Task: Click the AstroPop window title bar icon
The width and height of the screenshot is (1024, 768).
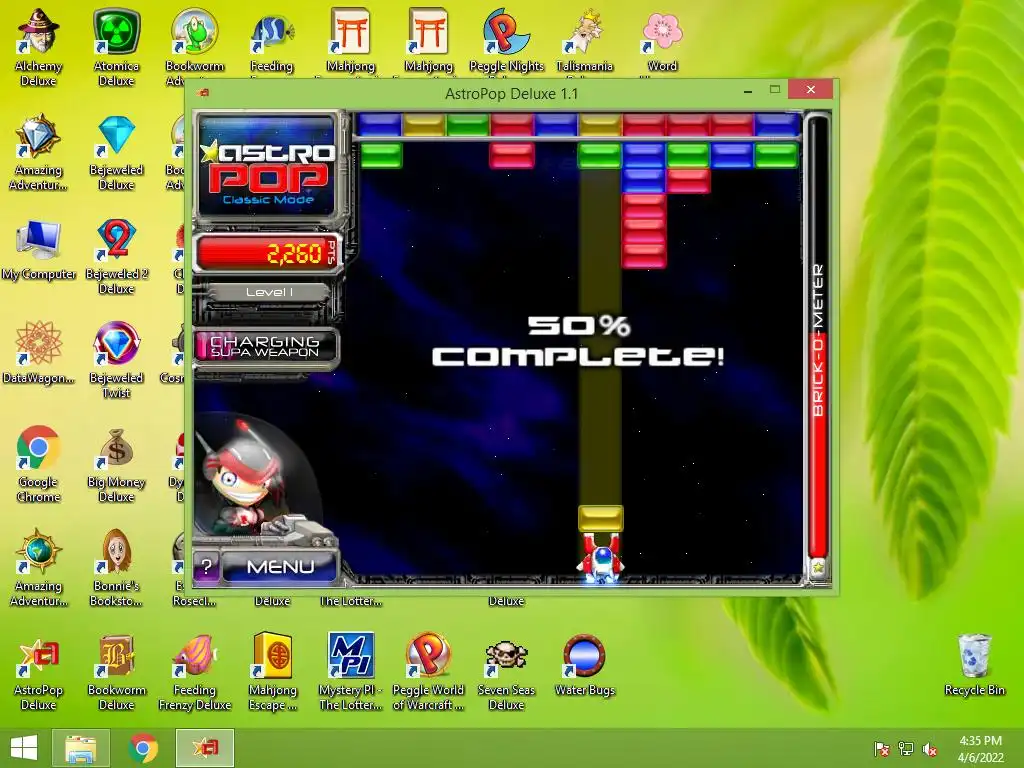Action: pos(203,93)
